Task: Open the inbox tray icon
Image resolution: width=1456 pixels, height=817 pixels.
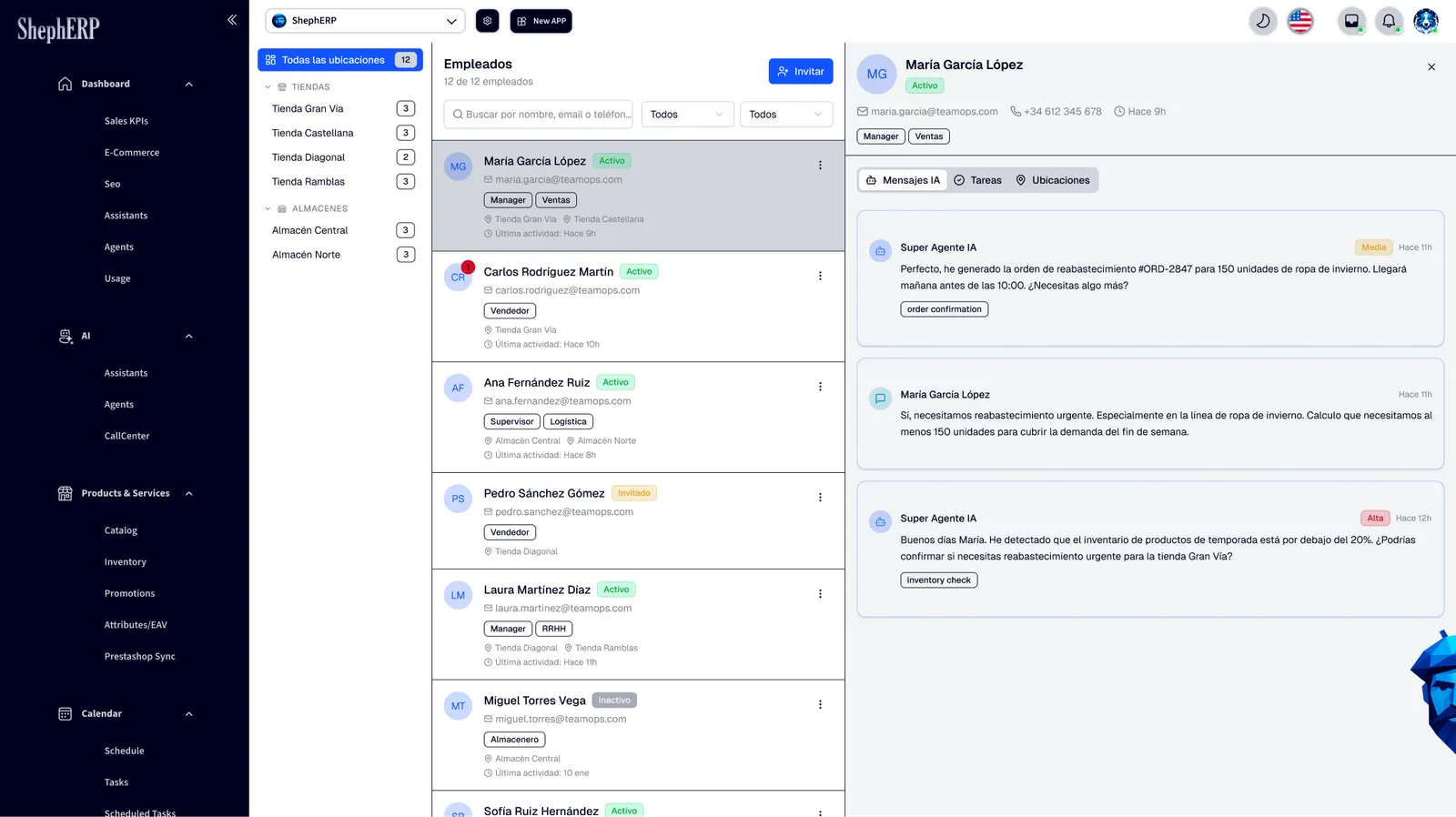Action: [1351, 21]
